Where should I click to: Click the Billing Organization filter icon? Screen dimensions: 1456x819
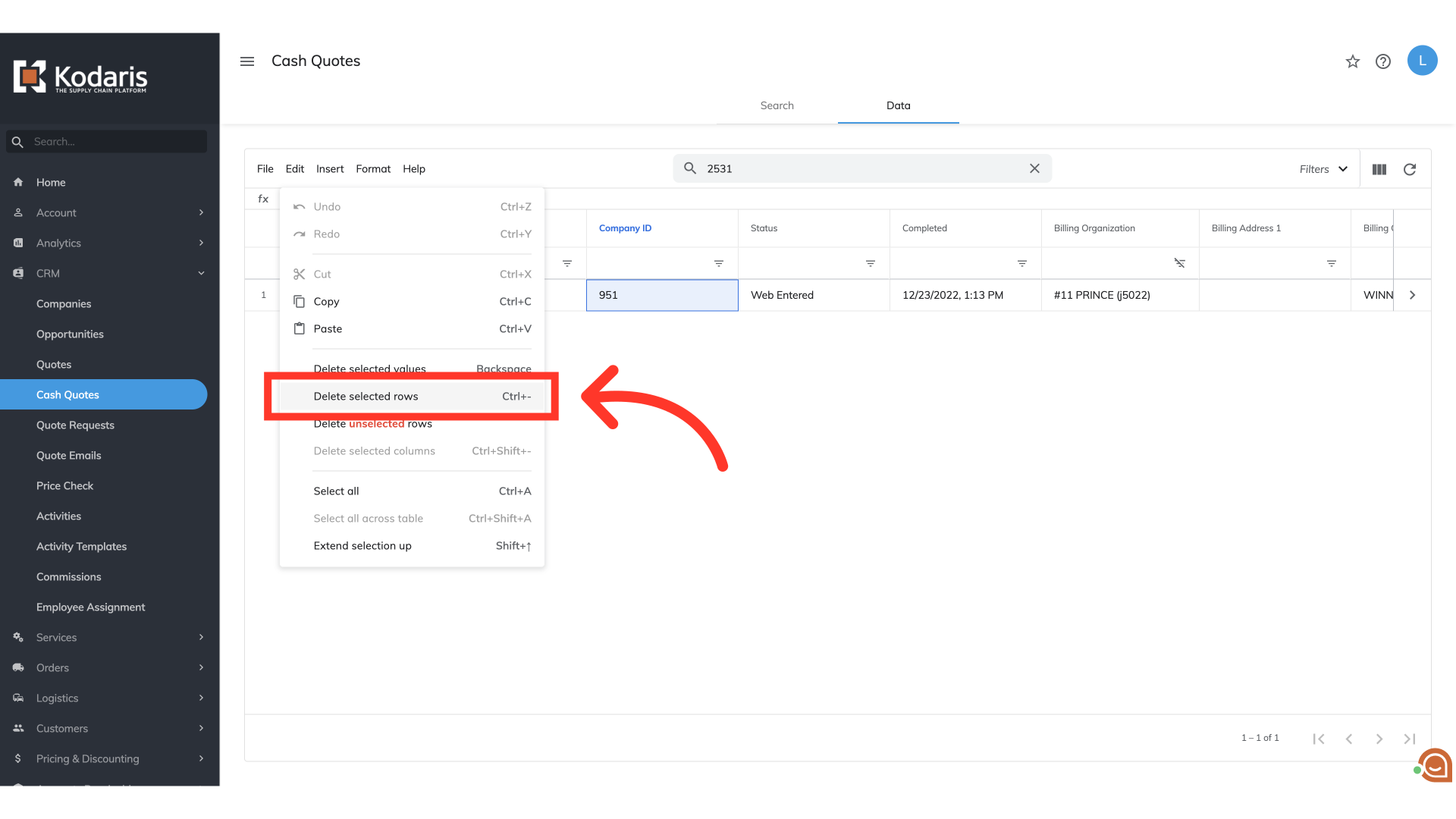click(1180, 263)
